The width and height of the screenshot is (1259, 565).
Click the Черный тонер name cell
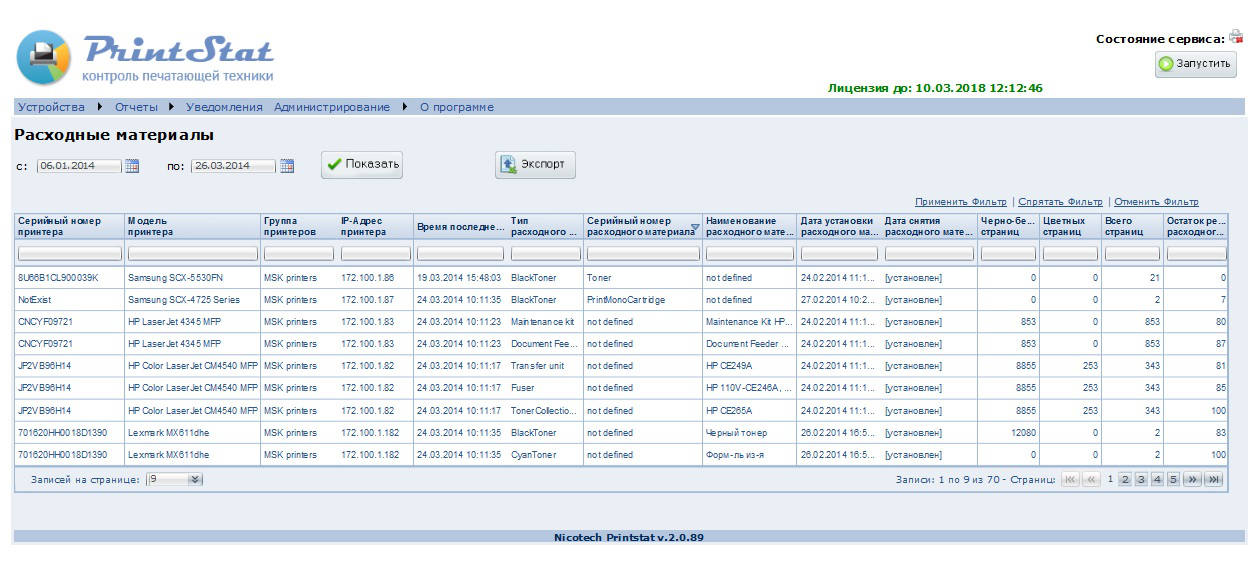click(x=736, y=432)
